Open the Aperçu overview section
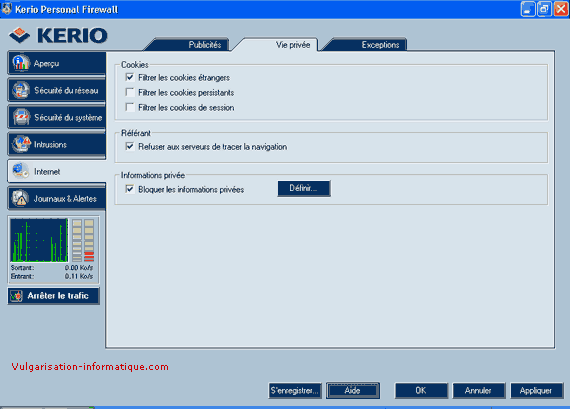This screenshot has height=409, width=570. click(57, 63)
